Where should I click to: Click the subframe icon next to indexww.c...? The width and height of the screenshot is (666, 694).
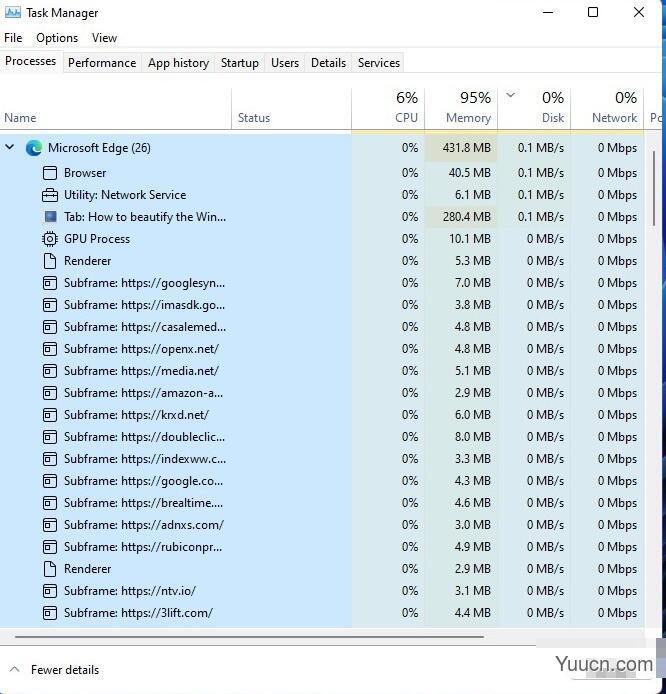coord(50,459)
